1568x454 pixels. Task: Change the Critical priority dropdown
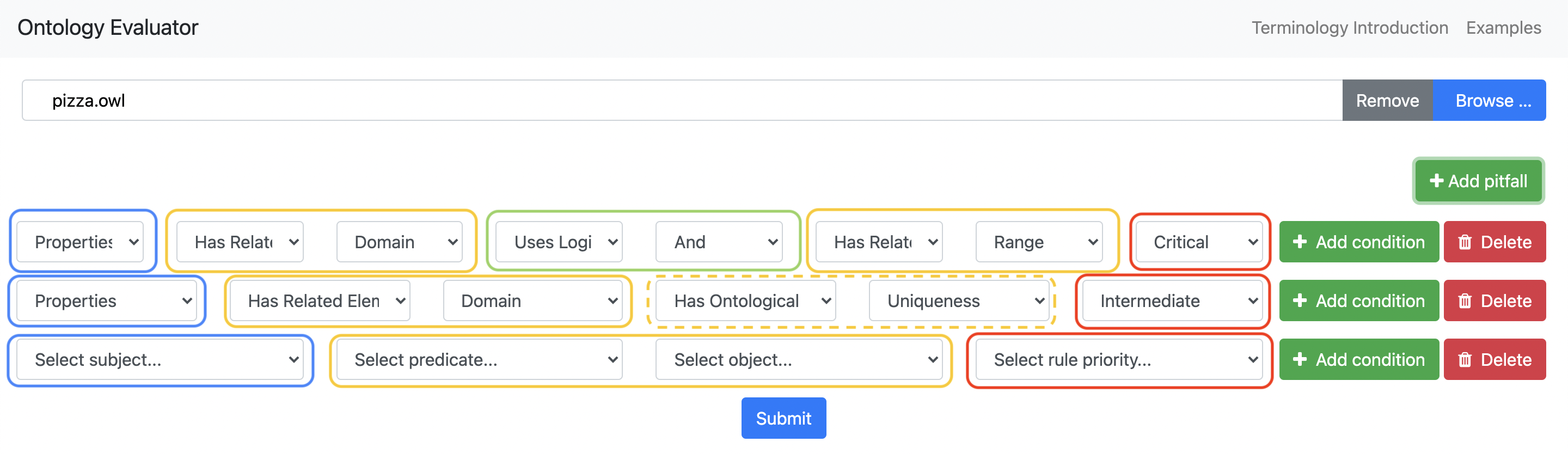coord(1198,242)
